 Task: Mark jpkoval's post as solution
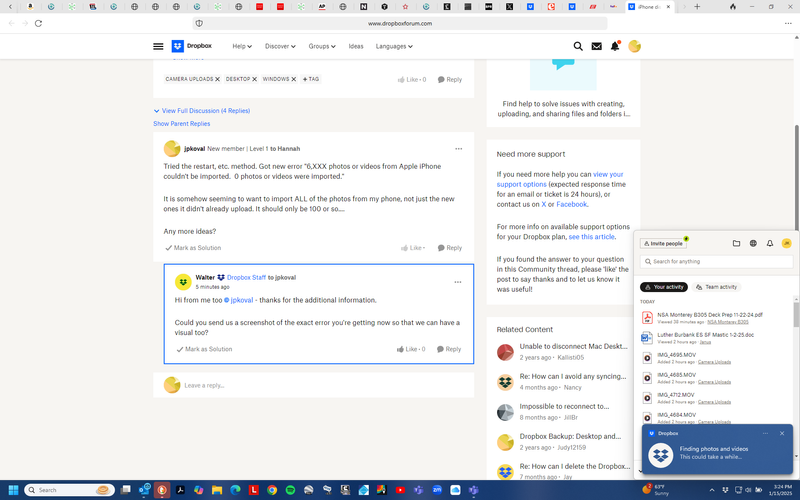193,248
